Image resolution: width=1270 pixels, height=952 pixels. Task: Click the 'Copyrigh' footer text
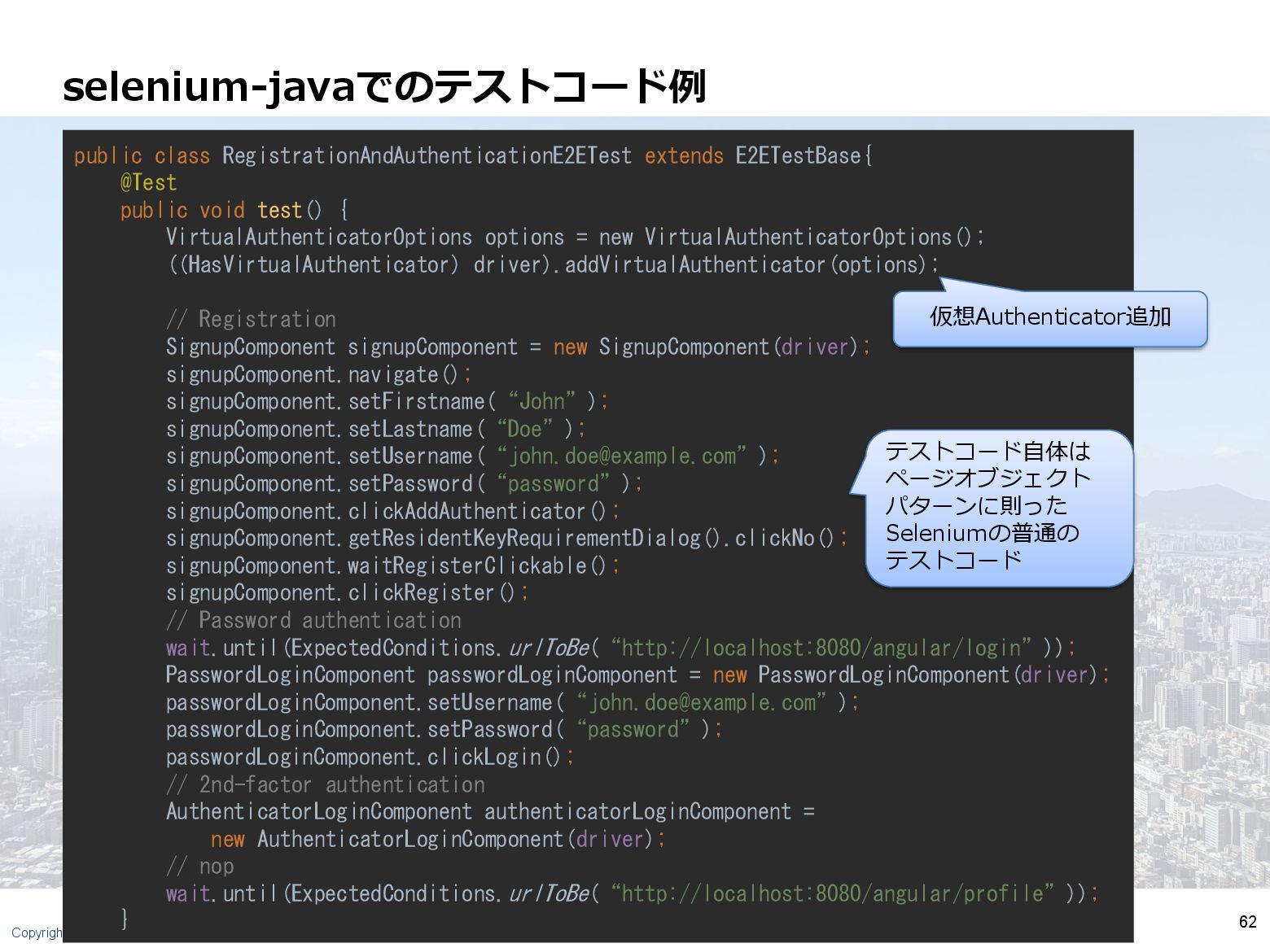[x=37, y=932]
